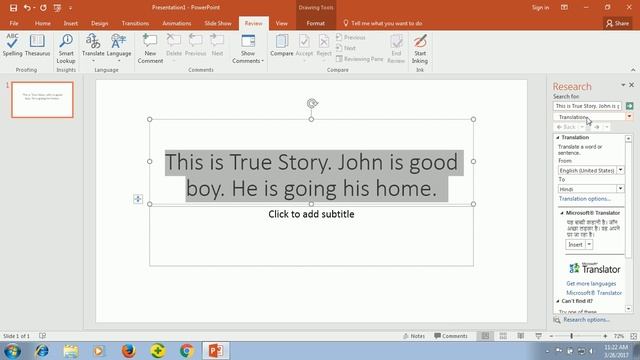
Task: Open the Research pane options arrow
Action: [x=623, y=85]
